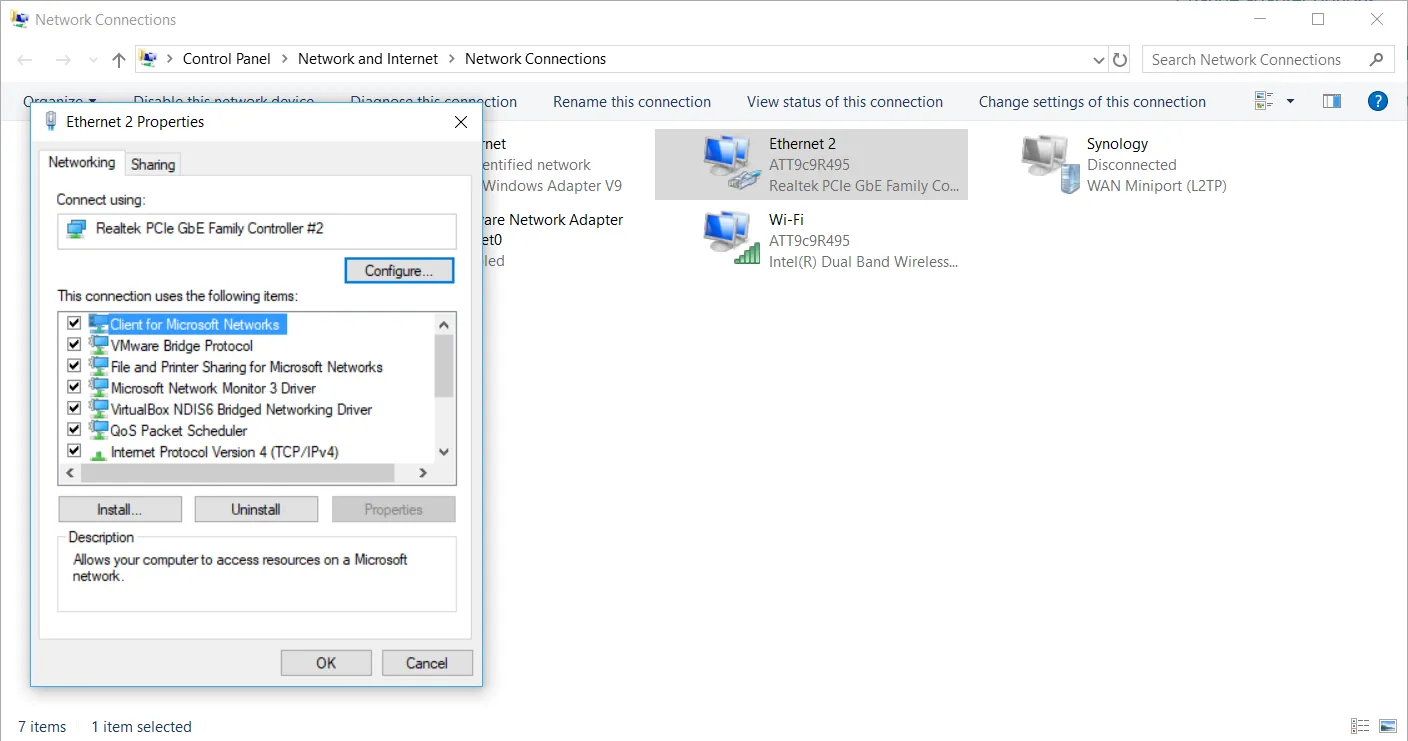The image size is (1408, 741).
Task: Uncheck the VirtualBox NDIS6 Bridged Networking Driver checkbox
Action: pyautogui.click(x=74, y=409)
